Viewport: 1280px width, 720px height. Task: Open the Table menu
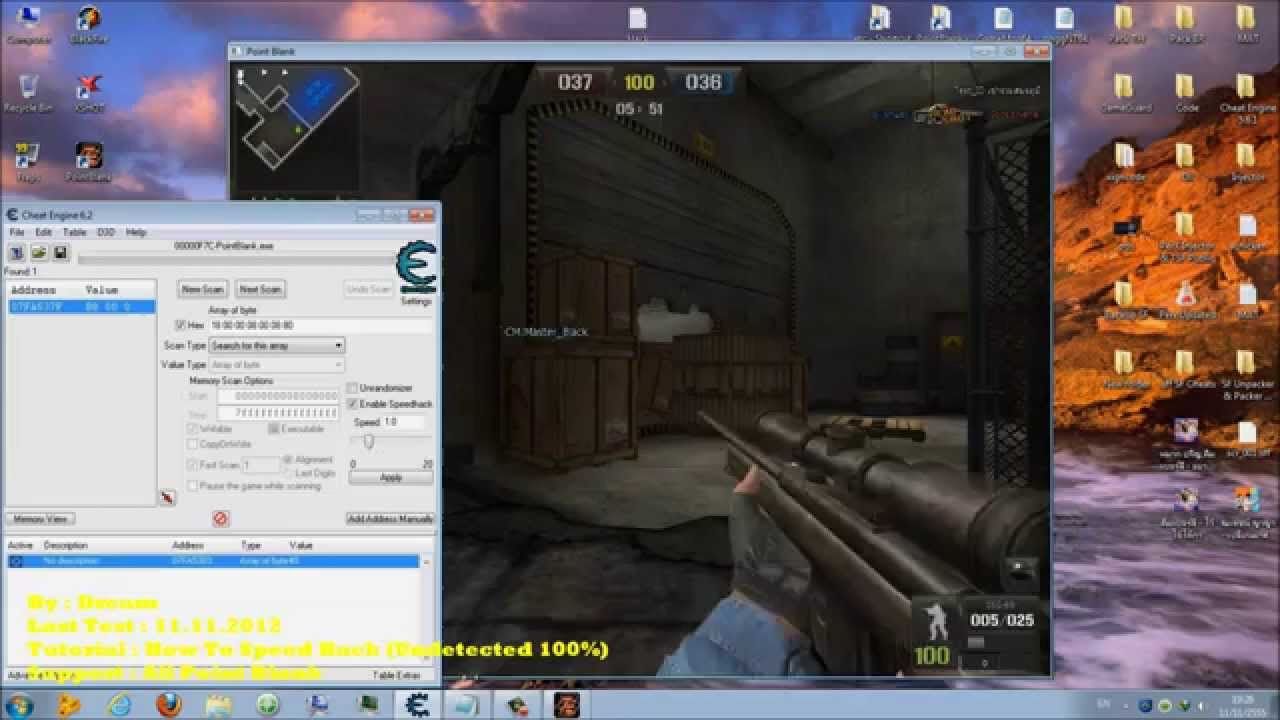tap(74, 232)
